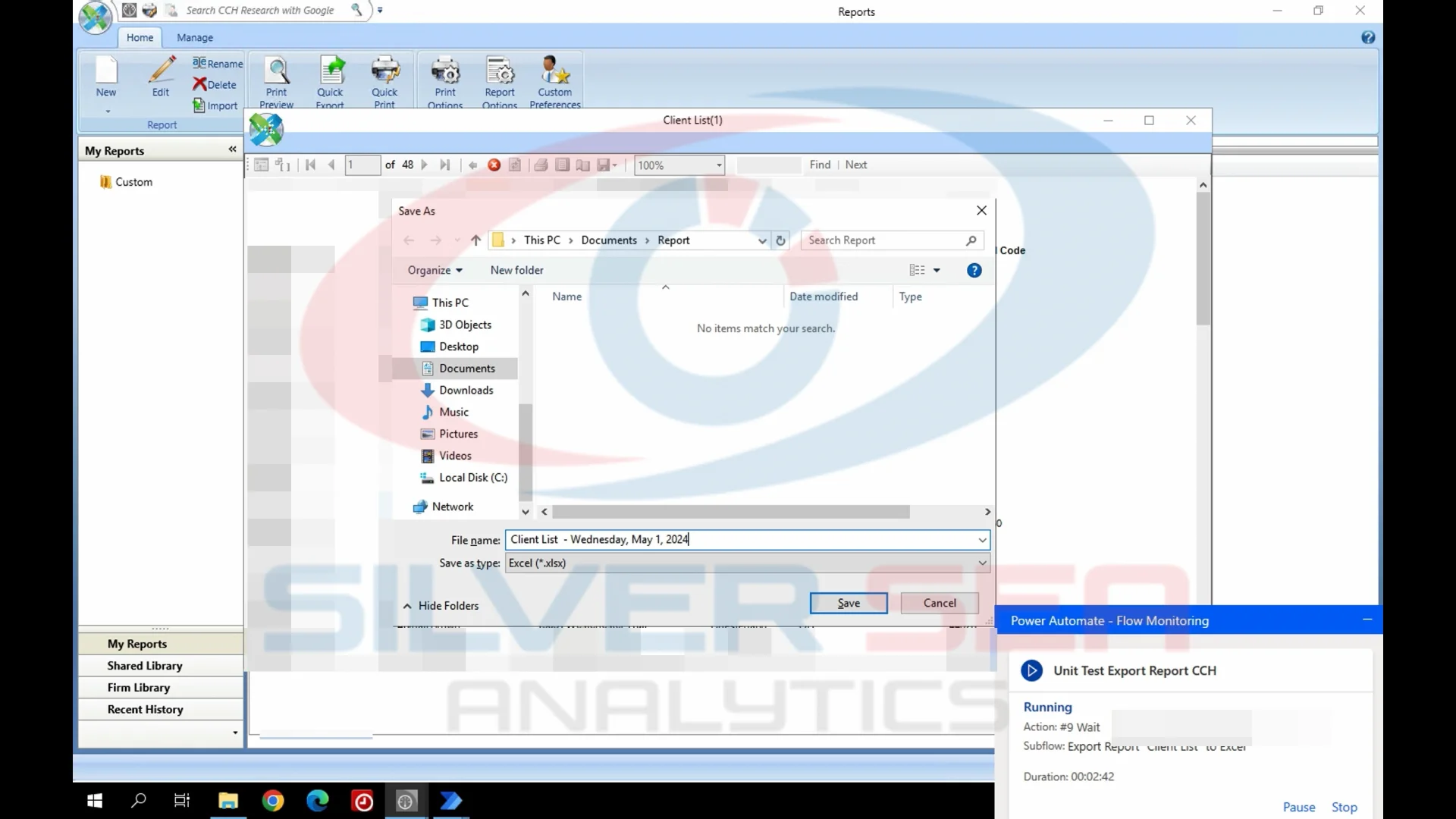Go to first page in viewer toolbar

click(x=311, y=165)
